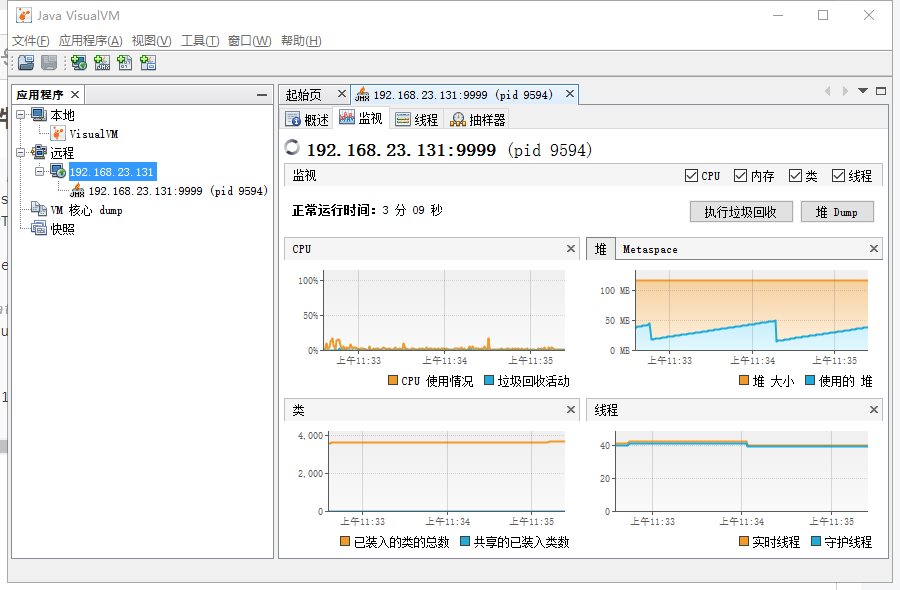Close the 类 chart panel

click(571, 409)
